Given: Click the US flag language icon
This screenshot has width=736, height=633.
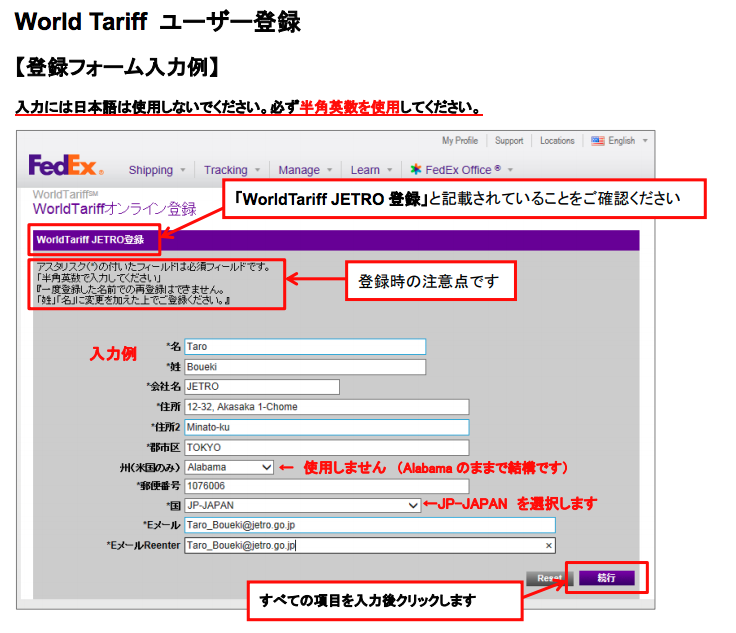Looking at the screenshot, I should pos(598,141).
